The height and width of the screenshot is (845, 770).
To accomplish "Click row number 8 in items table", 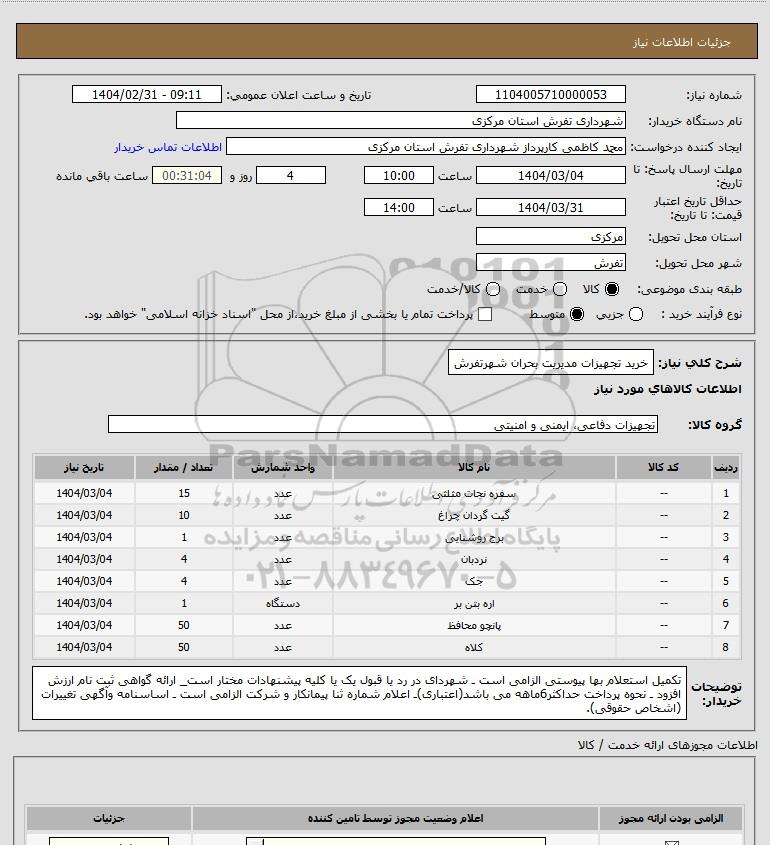I will point(726,647).
